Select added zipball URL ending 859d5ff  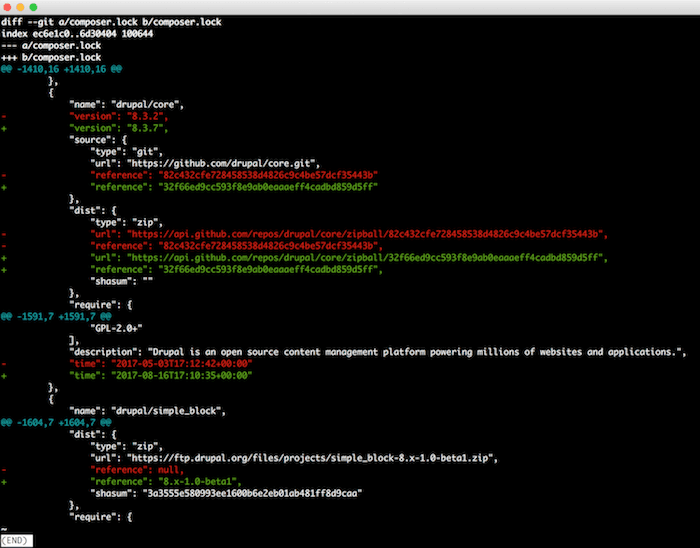pos(367,257)
